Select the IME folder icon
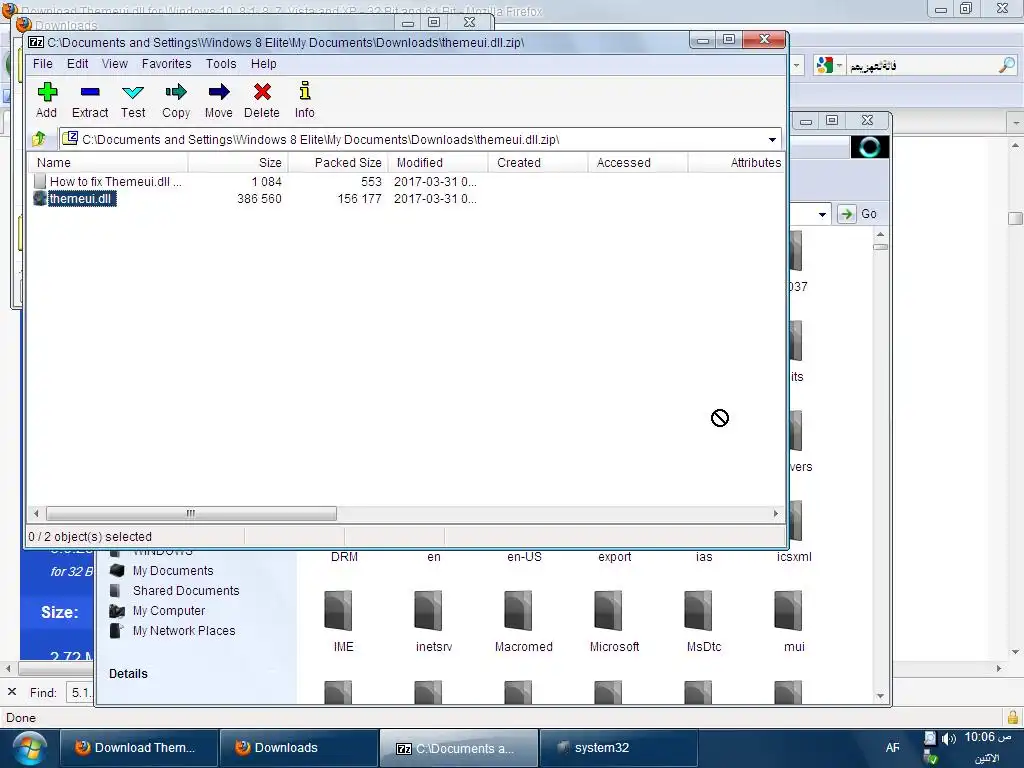This screenshot has width=1024, height=768. pos(339,611)
